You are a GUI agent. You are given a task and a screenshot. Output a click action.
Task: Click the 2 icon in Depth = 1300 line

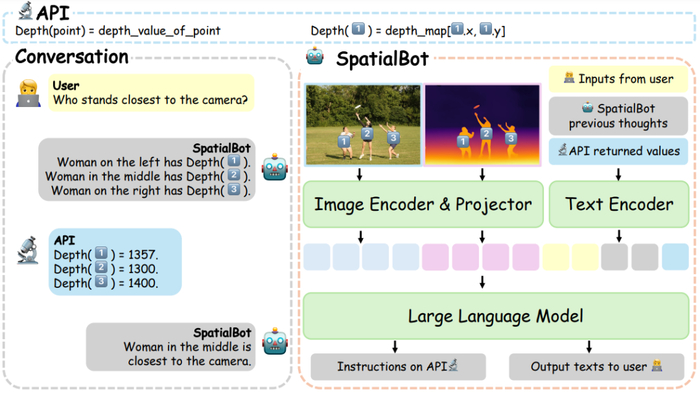(101, 268)
